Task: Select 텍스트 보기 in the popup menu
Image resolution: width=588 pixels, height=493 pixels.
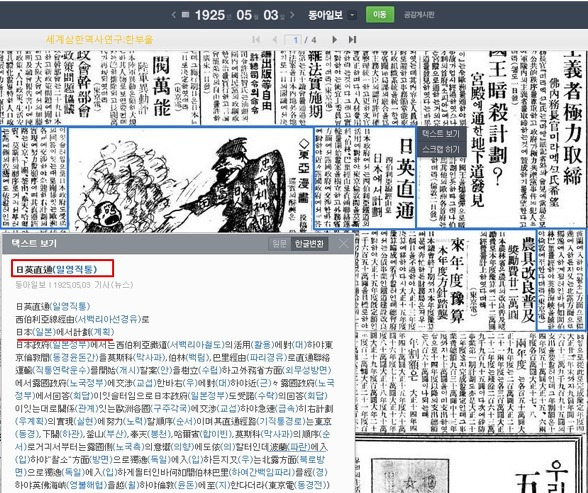Action: pos(441,133)
